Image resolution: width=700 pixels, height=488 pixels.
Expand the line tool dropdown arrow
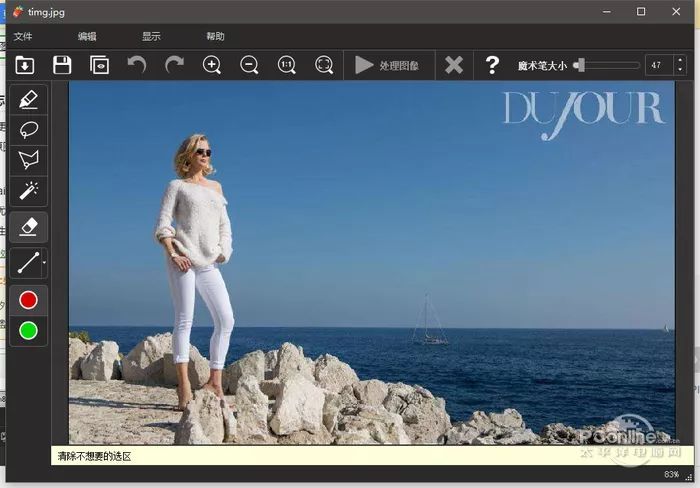pos(44,263)
